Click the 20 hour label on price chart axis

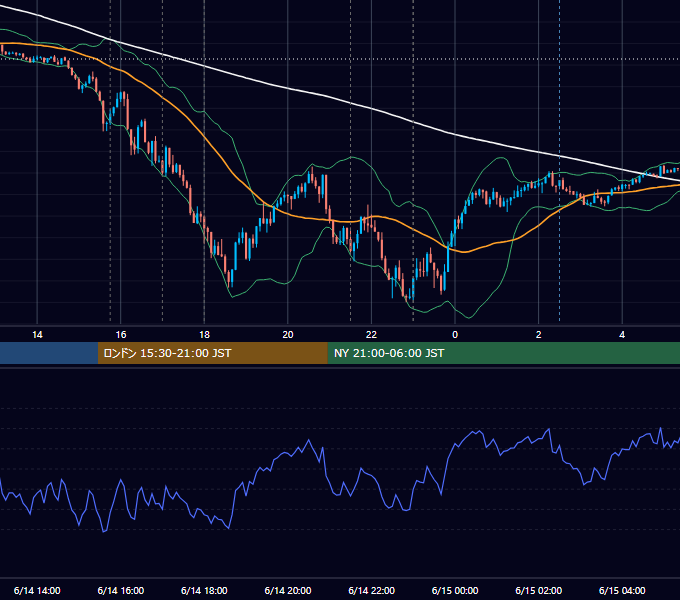288,335
